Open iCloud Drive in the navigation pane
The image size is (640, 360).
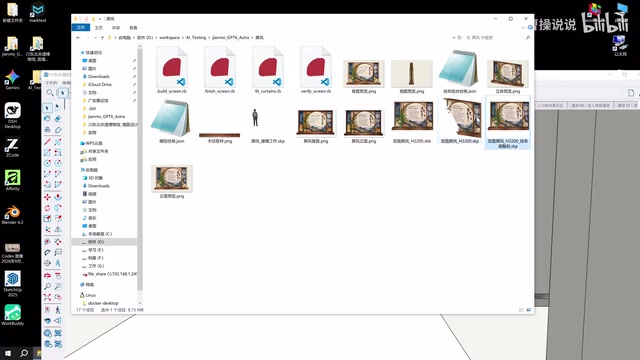pos(100,84)
